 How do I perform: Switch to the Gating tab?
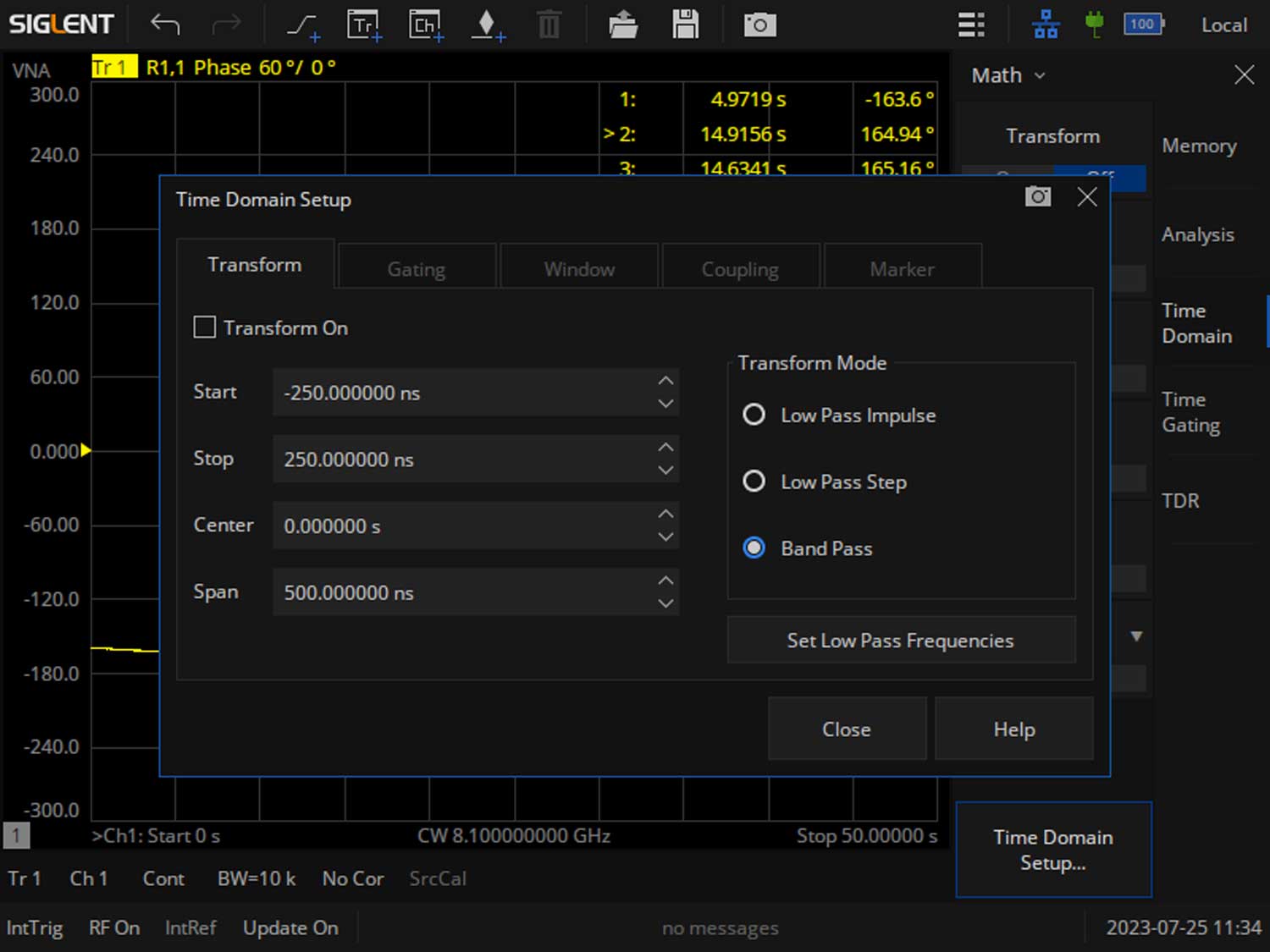(x=416, y=269)
